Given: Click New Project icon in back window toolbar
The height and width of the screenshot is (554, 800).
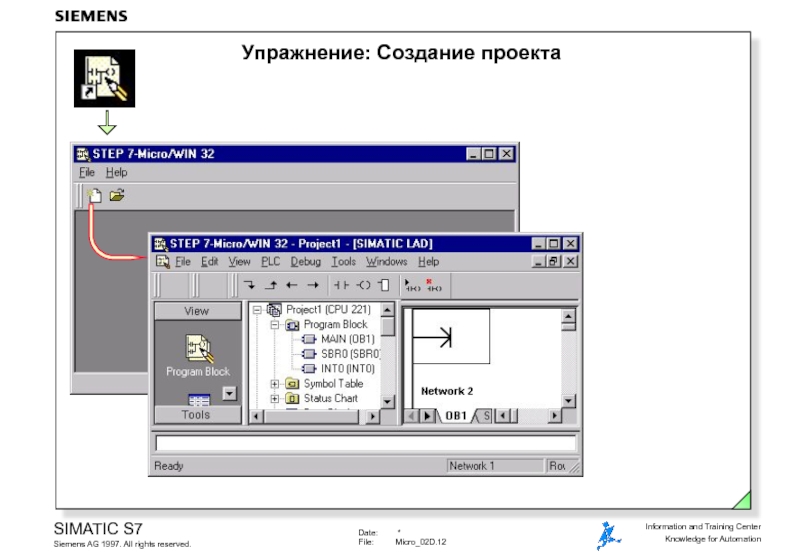Looking at the screenshot, I should pos(94,195).
